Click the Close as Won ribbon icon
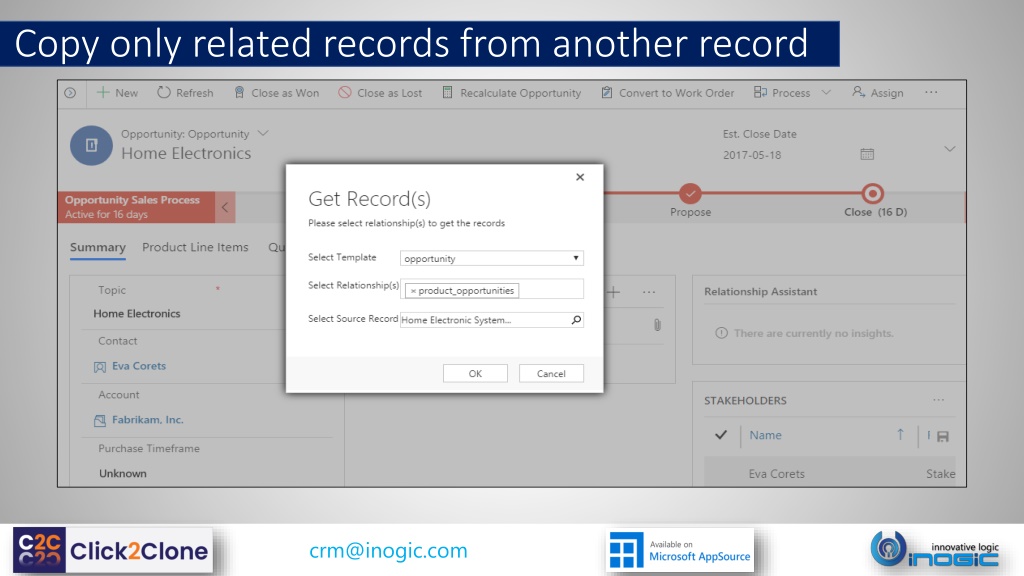 tap(239, 93)
